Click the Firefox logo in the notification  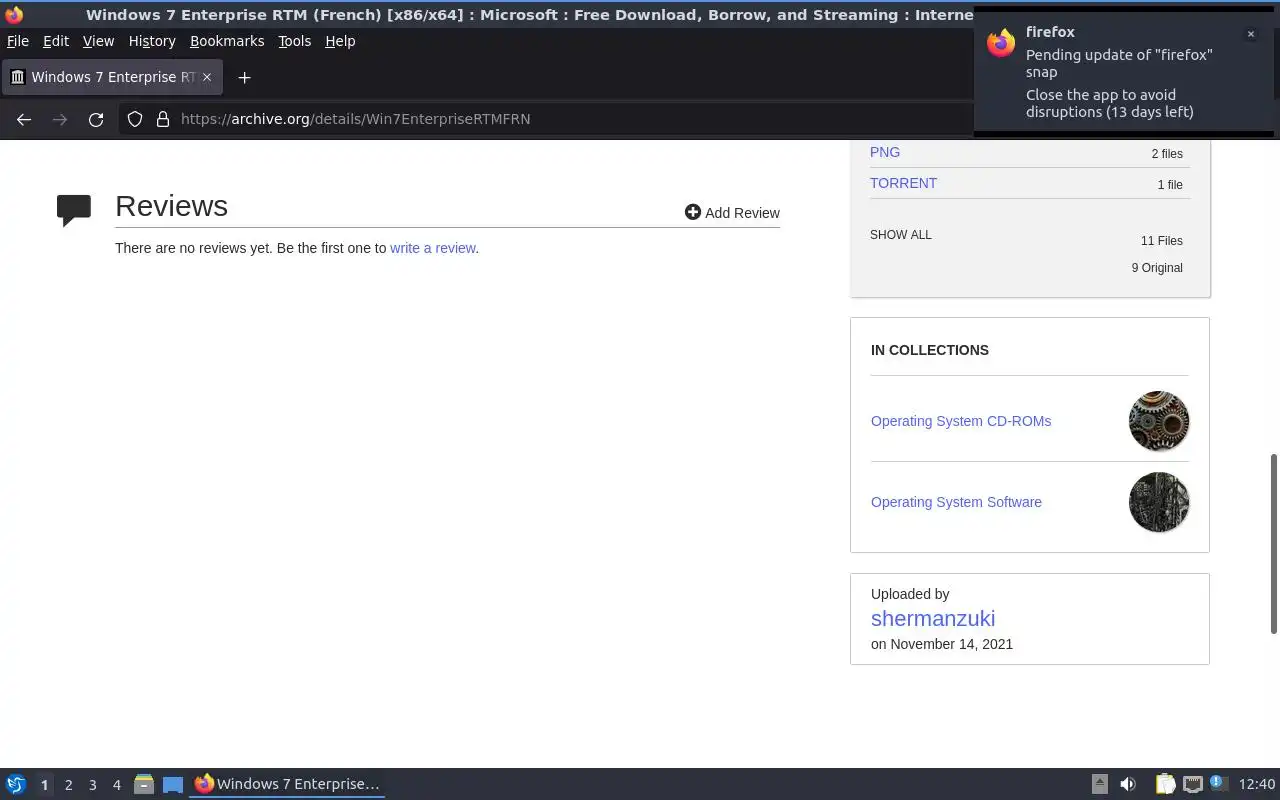pyautogui.click(x=1001, y=43)
